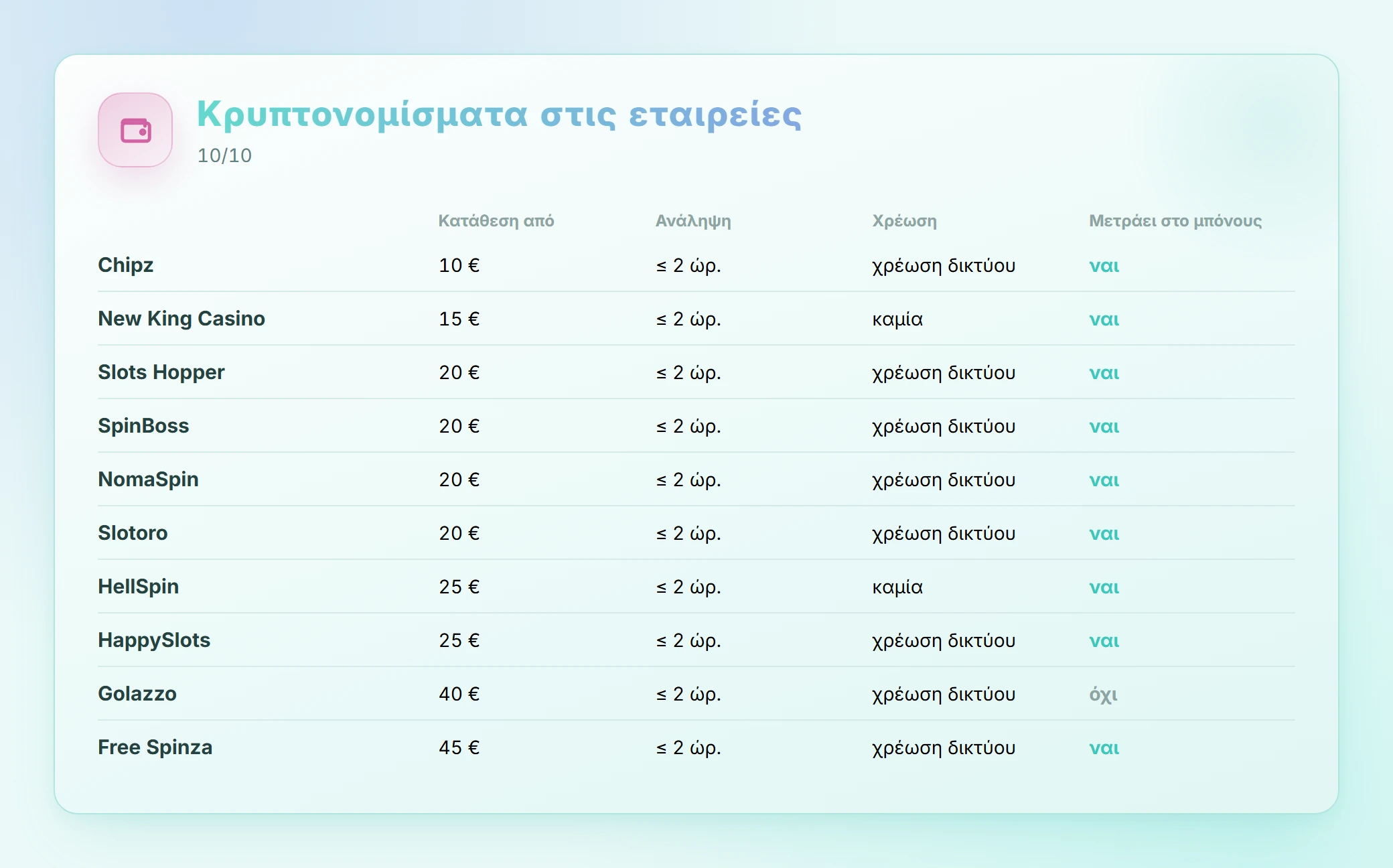Image resolution: width=1393 pixels, height=868 pixels.
Task: Click the New King Casino name
Action: (x=181, y=319)
